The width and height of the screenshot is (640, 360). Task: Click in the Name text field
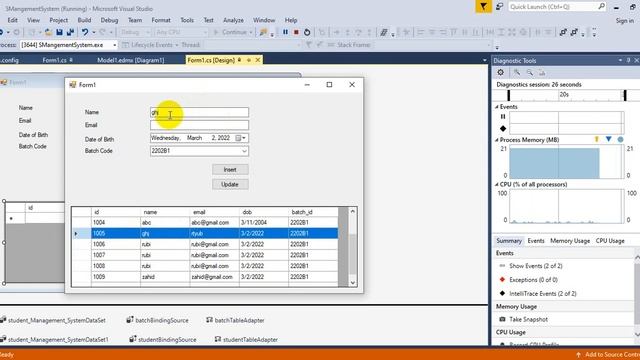coord(199,112)
